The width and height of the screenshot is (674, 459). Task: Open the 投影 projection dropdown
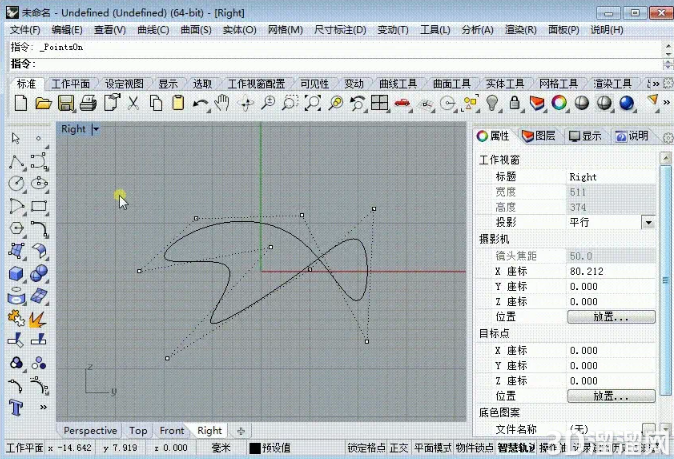pos(648,223)
